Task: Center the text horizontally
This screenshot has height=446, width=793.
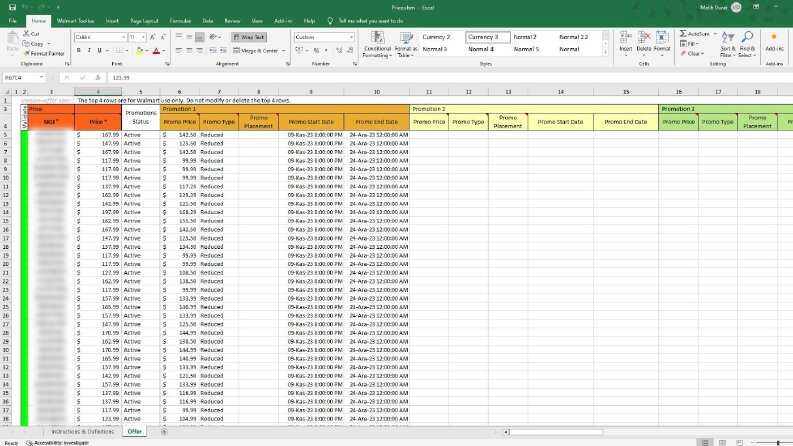Action: click(189, 51)
